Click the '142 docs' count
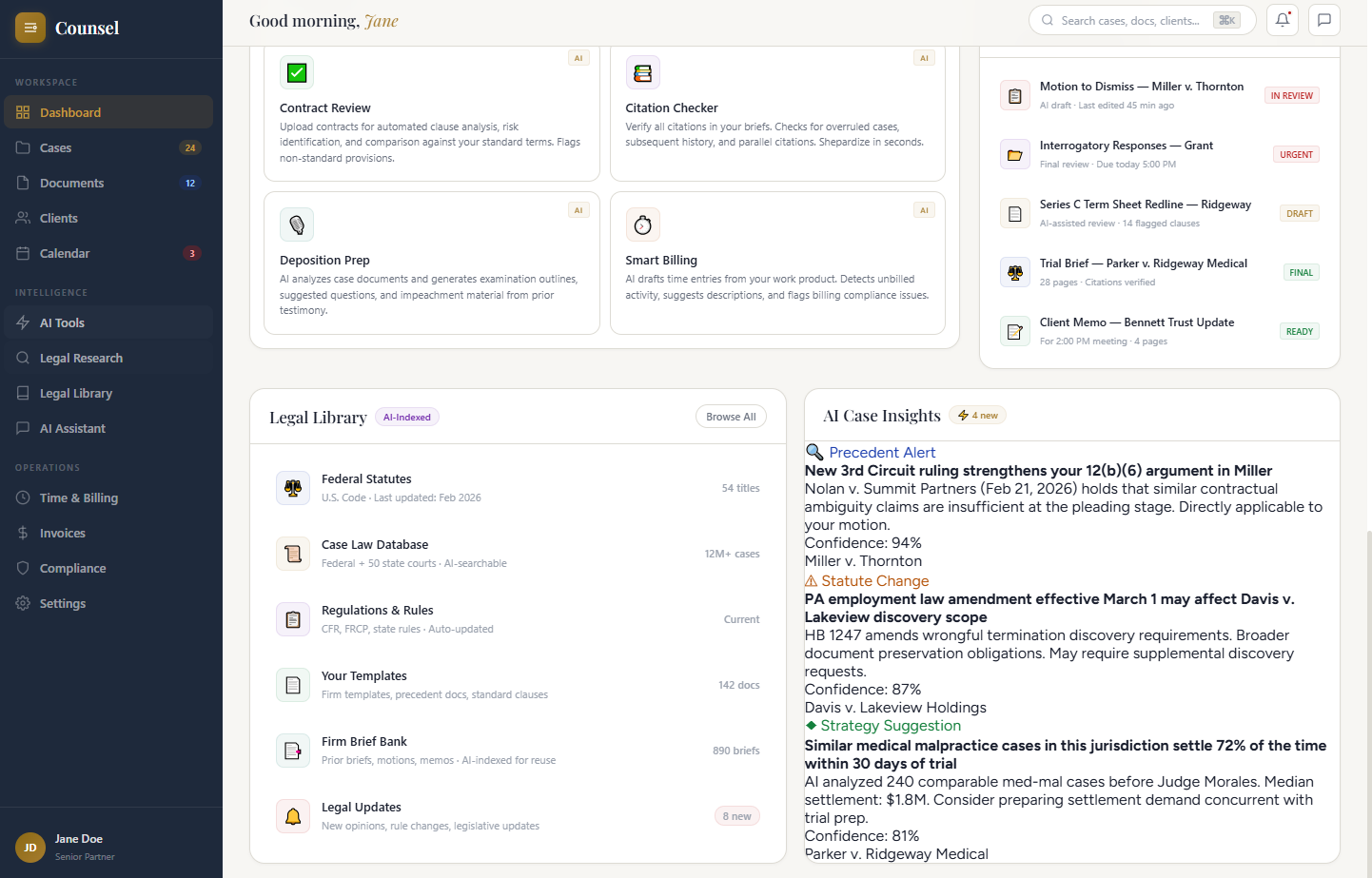This screenshot has height=878, width=1372. [739, 685]
